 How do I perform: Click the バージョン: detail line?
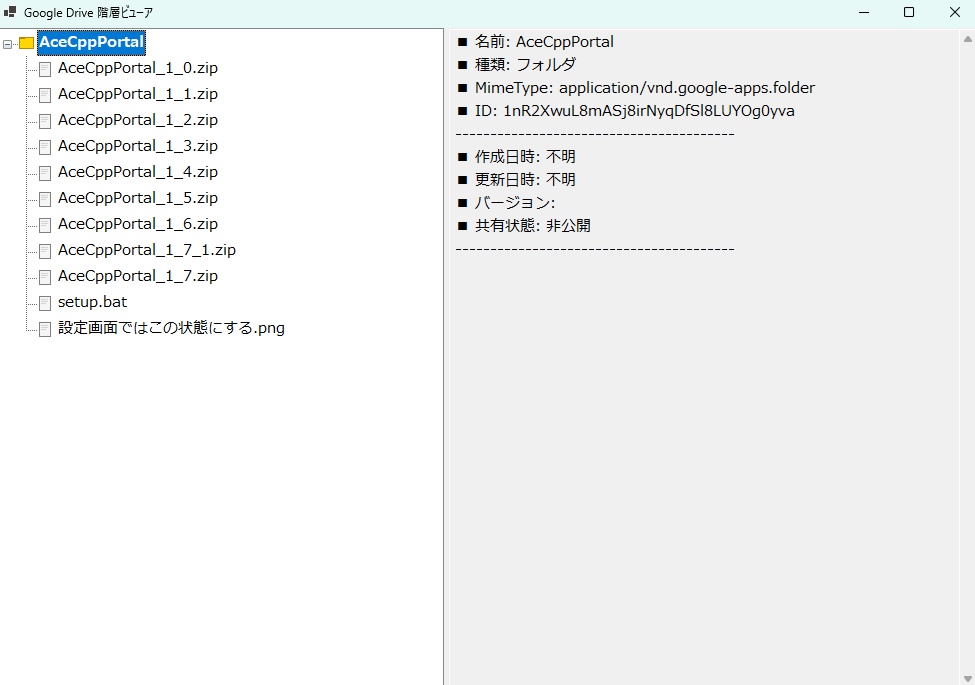pyautogui.click(x=506, y=203)
